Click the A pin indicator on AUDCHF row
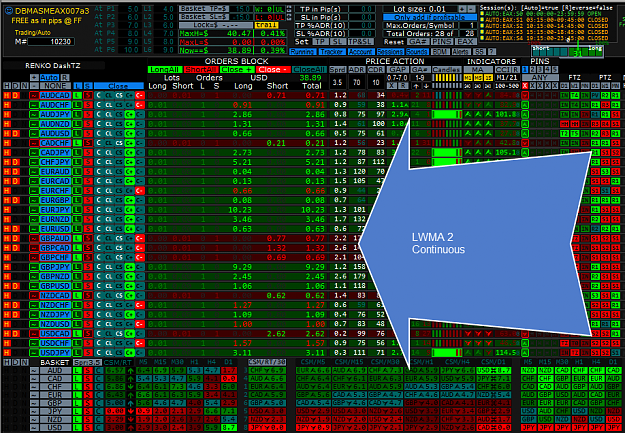 525,105
